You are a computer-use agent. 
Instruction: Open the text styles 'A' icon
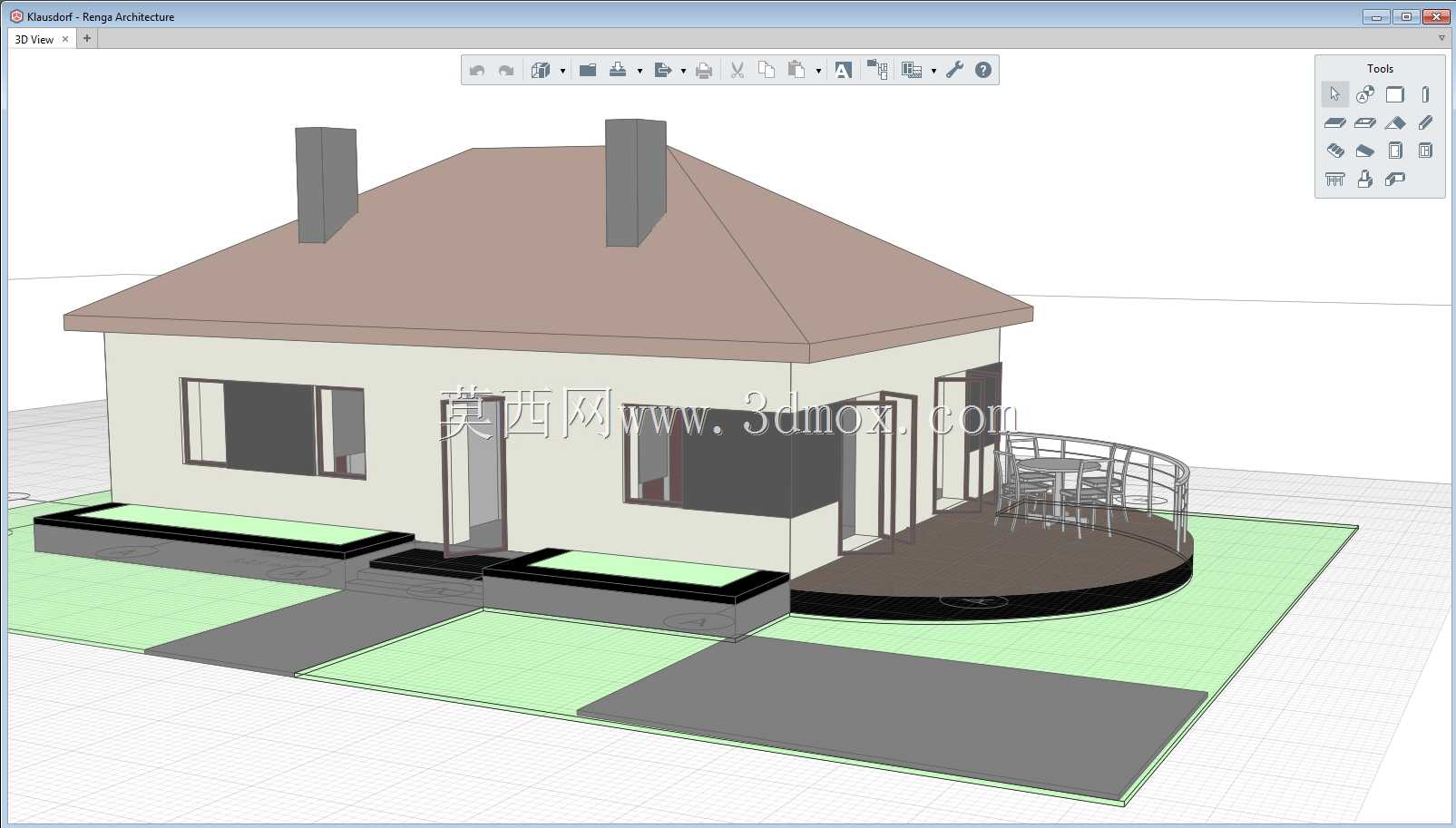[843, 70]
